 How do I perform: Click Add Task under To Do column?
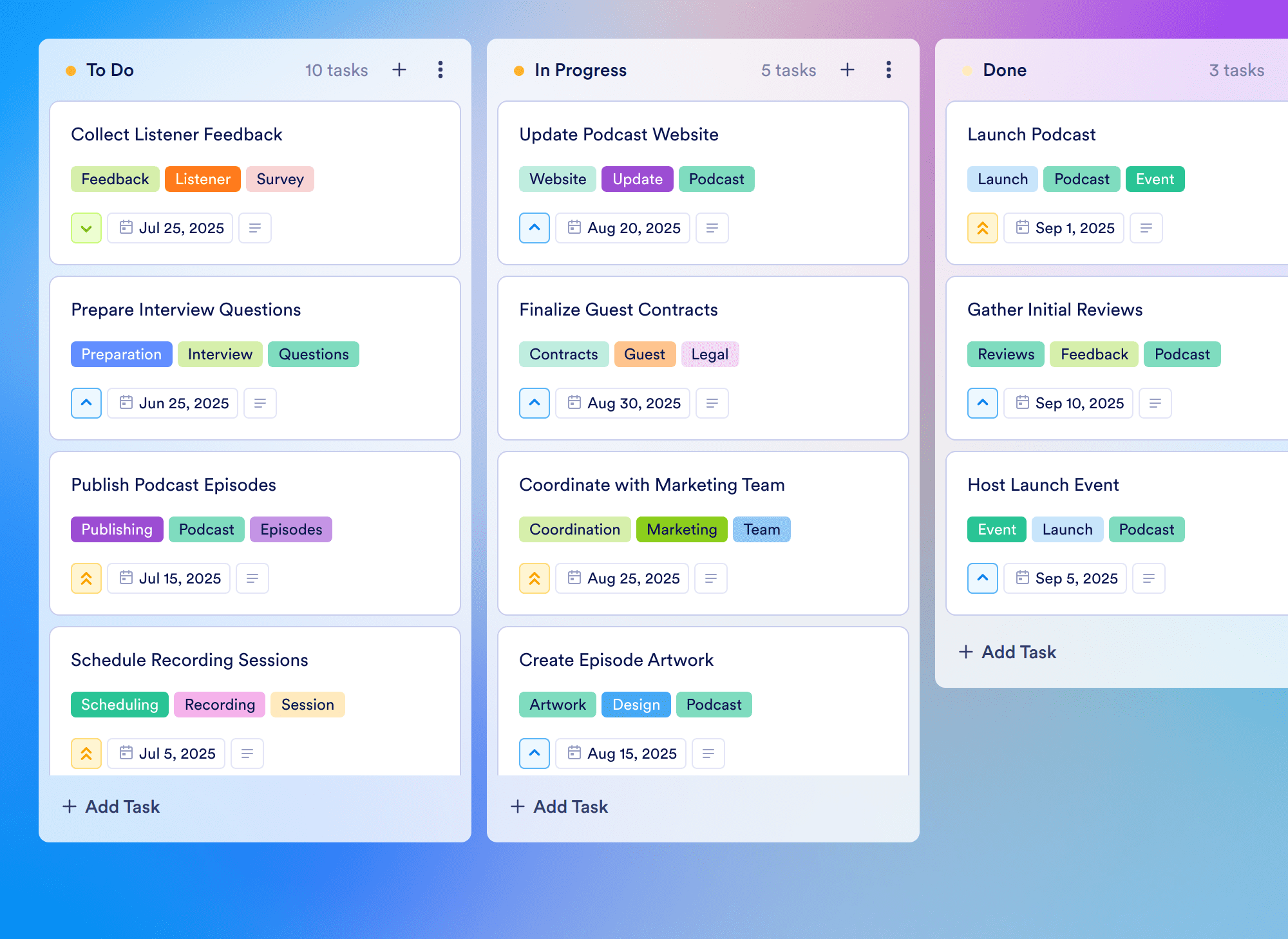[111, 806]
